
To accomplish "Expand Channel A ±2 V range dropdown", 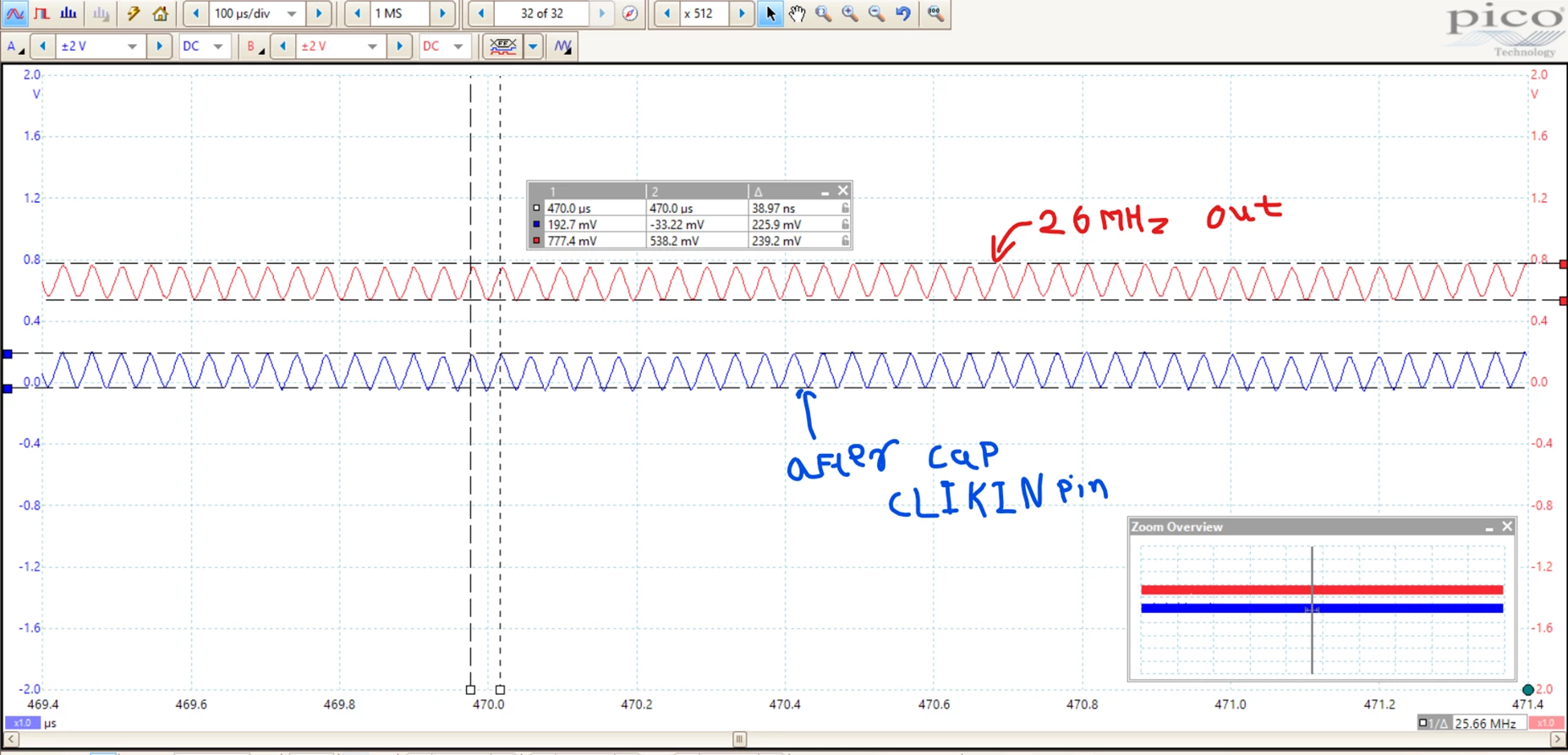I will pyautogui.click(x=132, y=47).
